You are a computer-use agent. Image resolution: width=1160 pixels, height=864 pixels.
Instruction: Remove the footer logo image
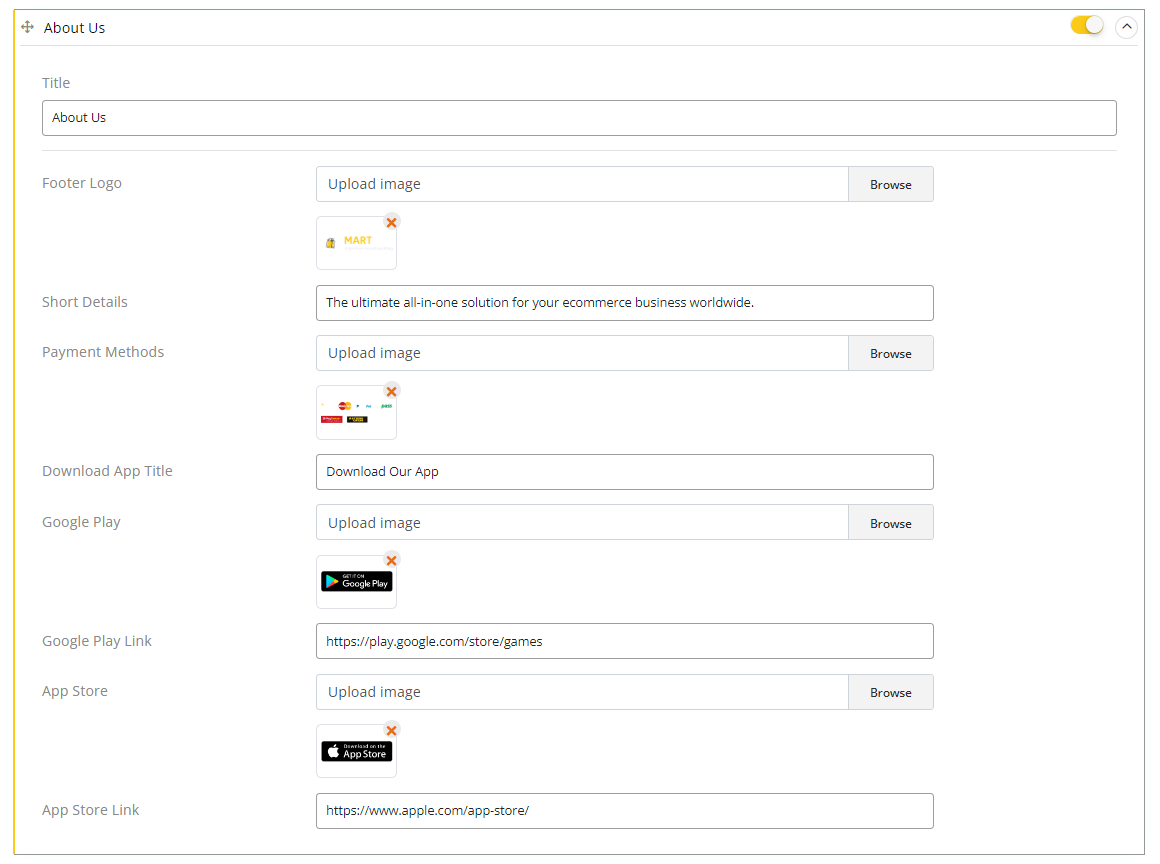391,223
